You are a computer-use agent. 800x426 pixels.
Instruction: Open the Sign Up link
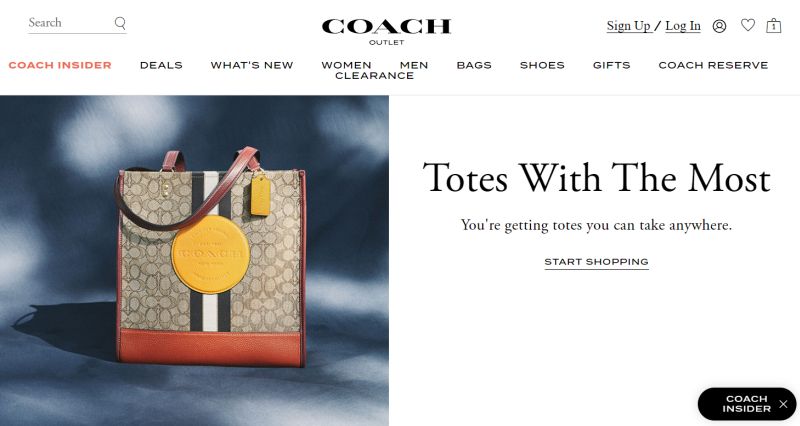629,26
